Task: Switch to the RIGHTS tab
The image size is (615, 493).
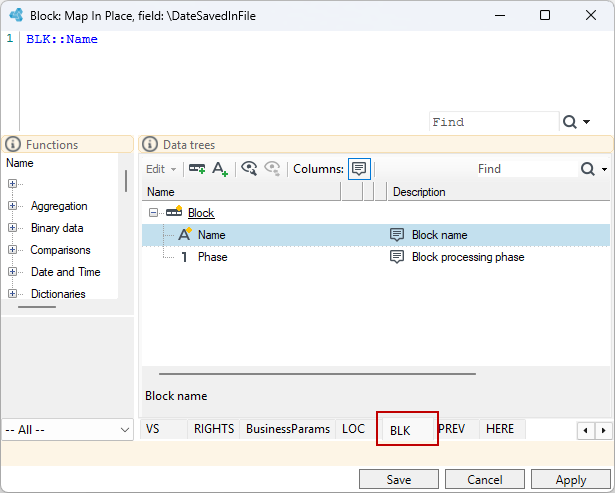Action: [214, 429]
